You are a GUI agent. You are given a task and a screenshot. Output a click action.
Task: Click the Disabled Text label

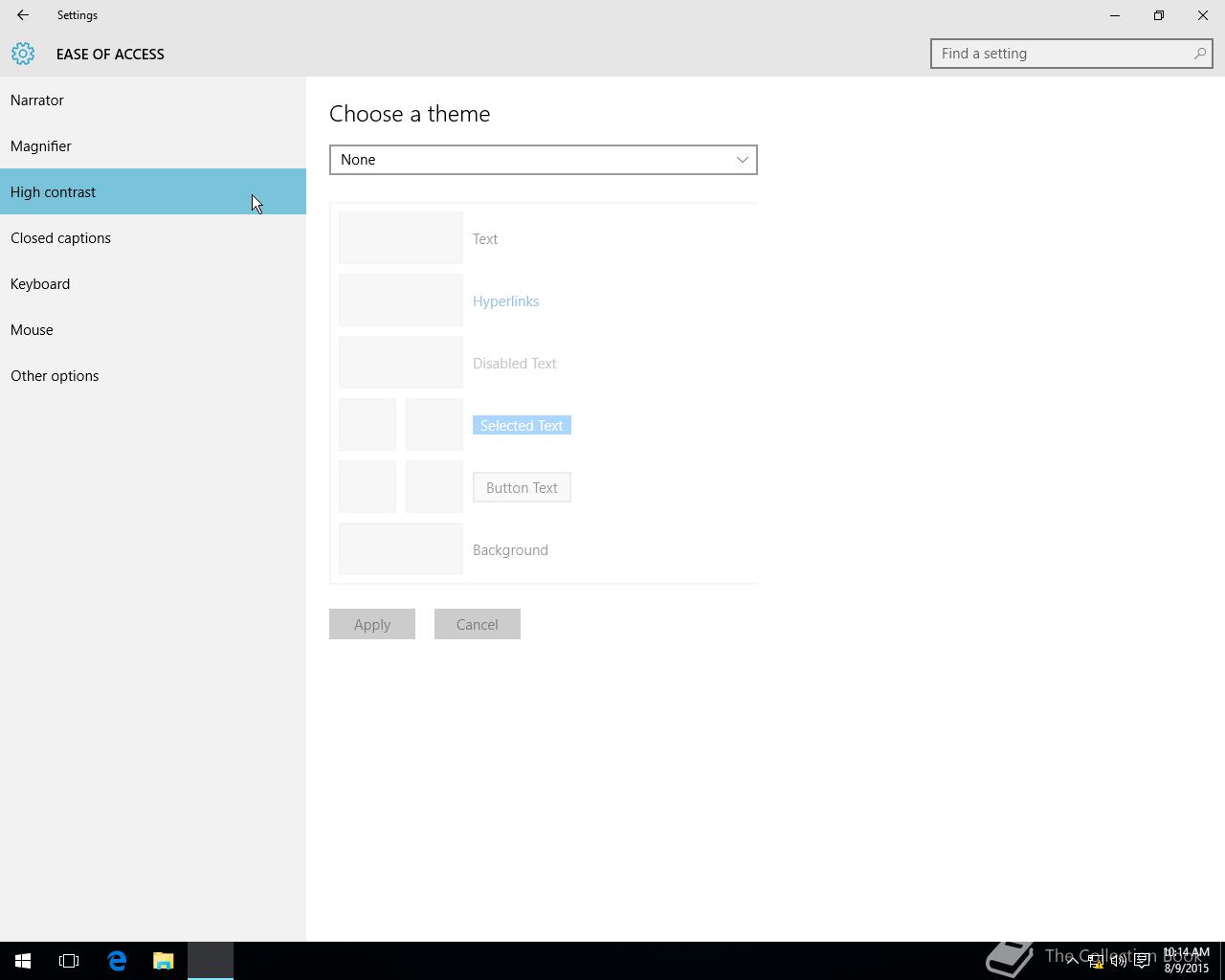point(514,363)
